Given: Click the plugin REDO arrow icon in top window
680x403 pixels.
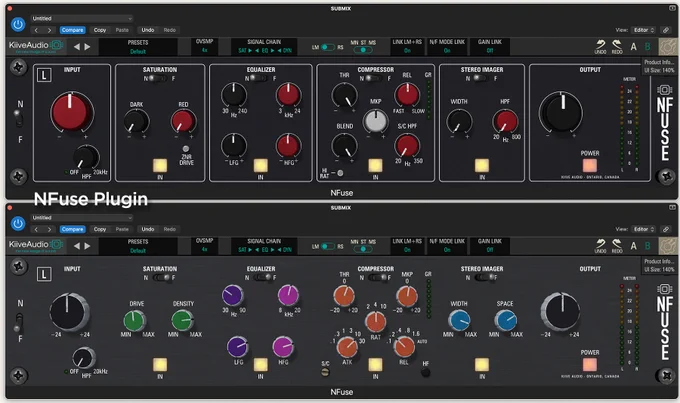Looking at the screenshot, I should click(x=617, y=46).
